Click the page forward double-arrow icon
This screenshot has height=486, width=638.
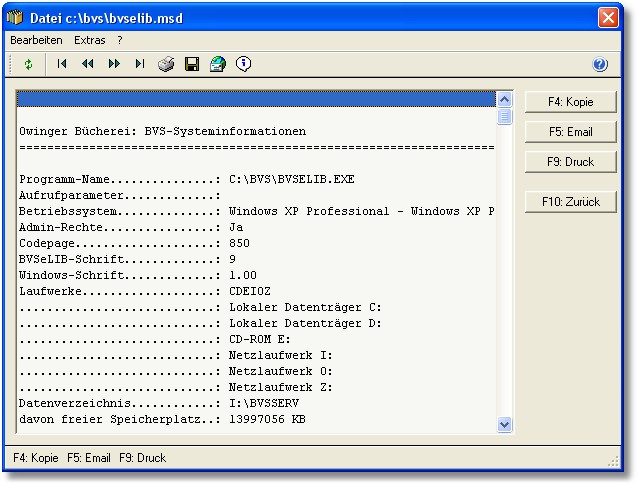pos(114,64)
